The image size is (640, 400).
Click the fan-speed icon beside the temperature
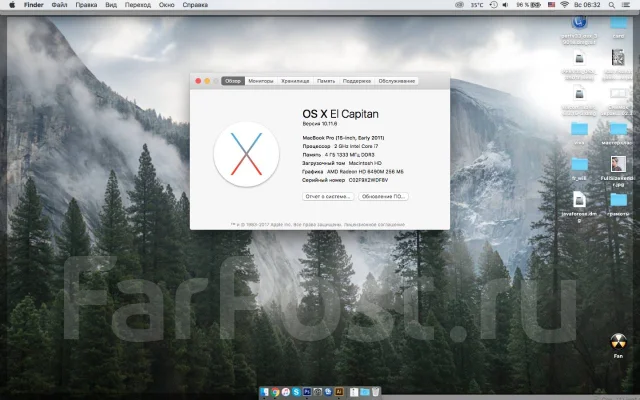coord(459,5)
